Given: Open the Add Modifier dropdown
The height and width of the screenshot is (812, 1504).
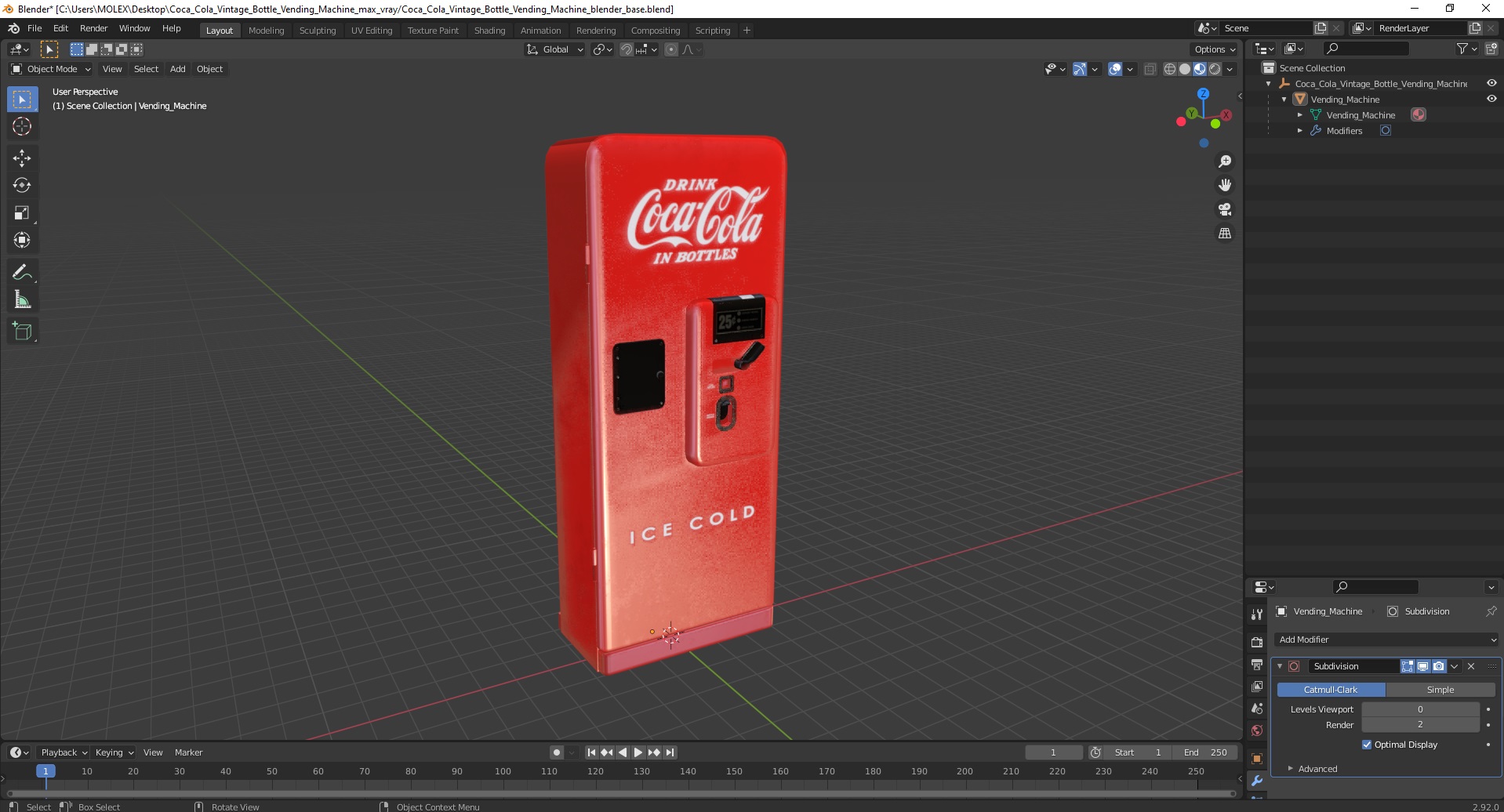Looking at the screenshot, I should click(x=1386, y=640).
